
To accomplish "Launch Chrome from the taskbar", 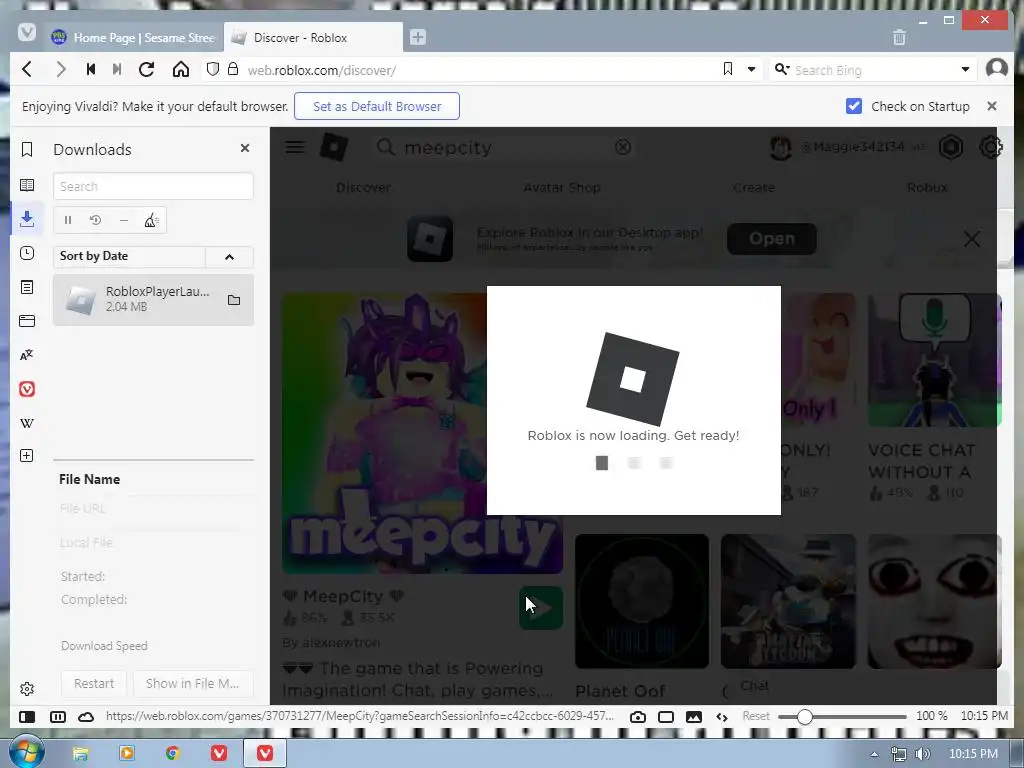I will [172, 754].
